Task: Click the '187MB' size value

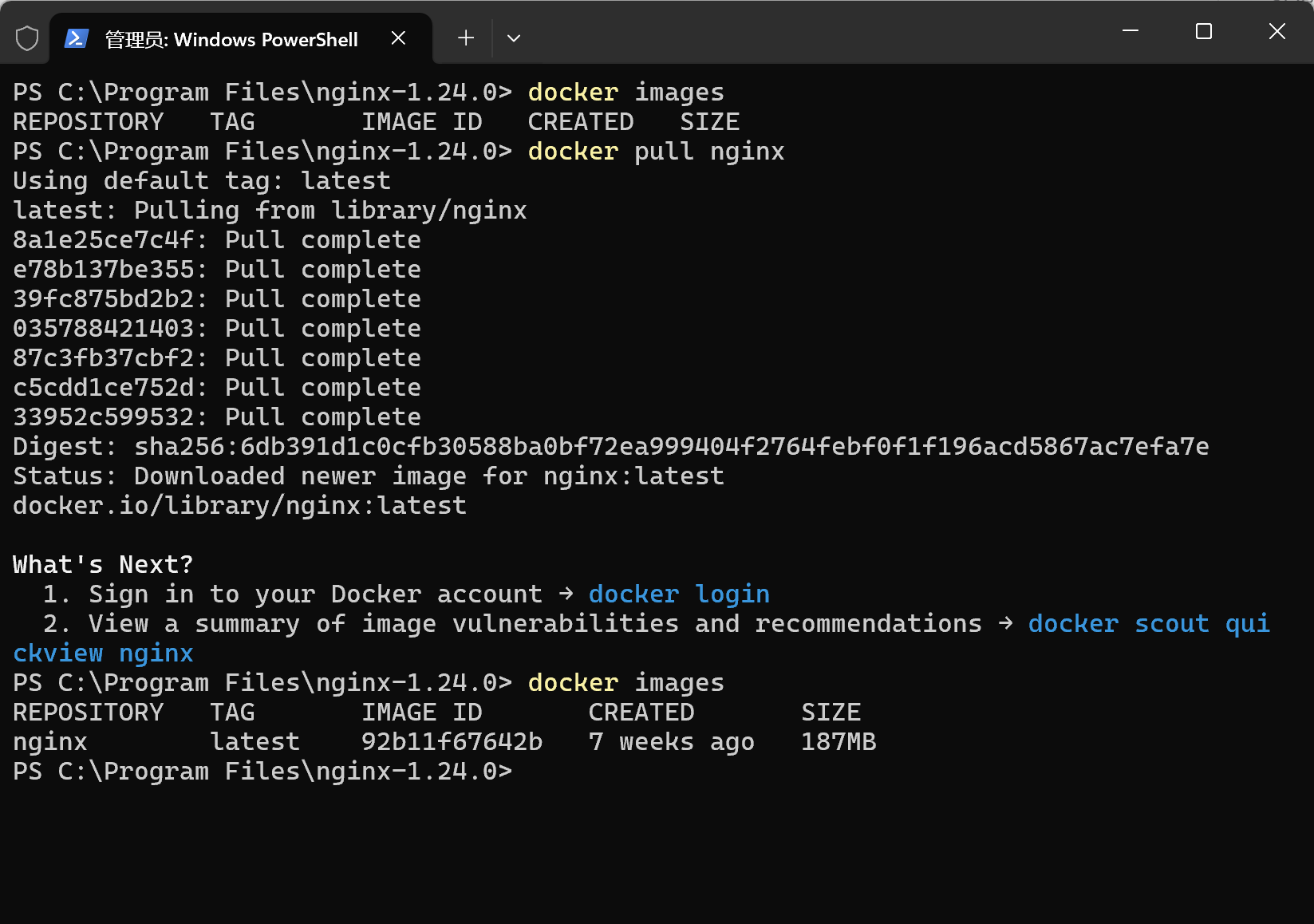Action: pos(839,742)
